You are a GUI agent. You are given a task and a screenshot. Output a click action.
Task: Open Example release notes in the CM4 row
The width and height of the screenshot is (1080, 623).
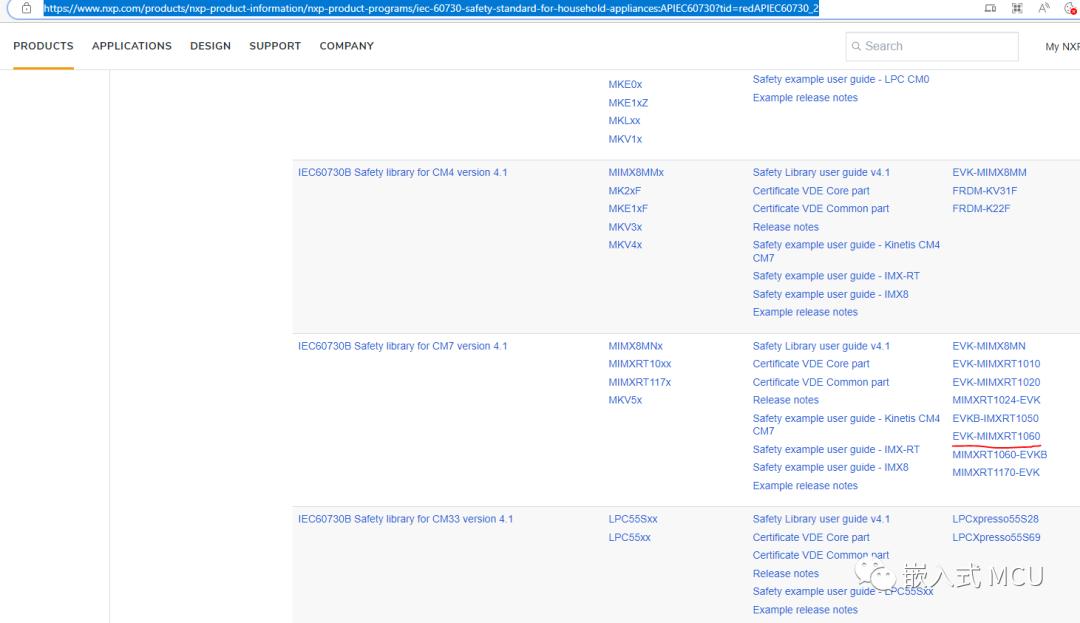coord(805,312)
